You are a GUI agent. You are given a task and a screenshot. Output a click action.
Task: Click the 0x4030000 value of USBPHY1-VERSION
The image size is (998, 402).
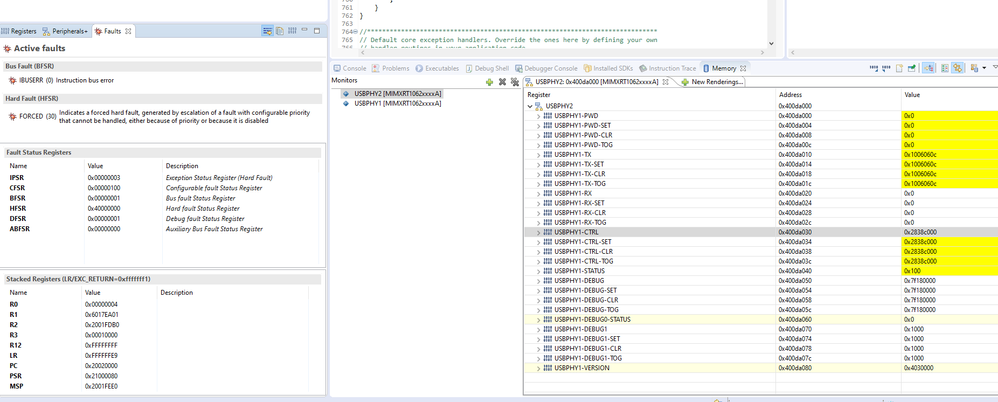918,368
